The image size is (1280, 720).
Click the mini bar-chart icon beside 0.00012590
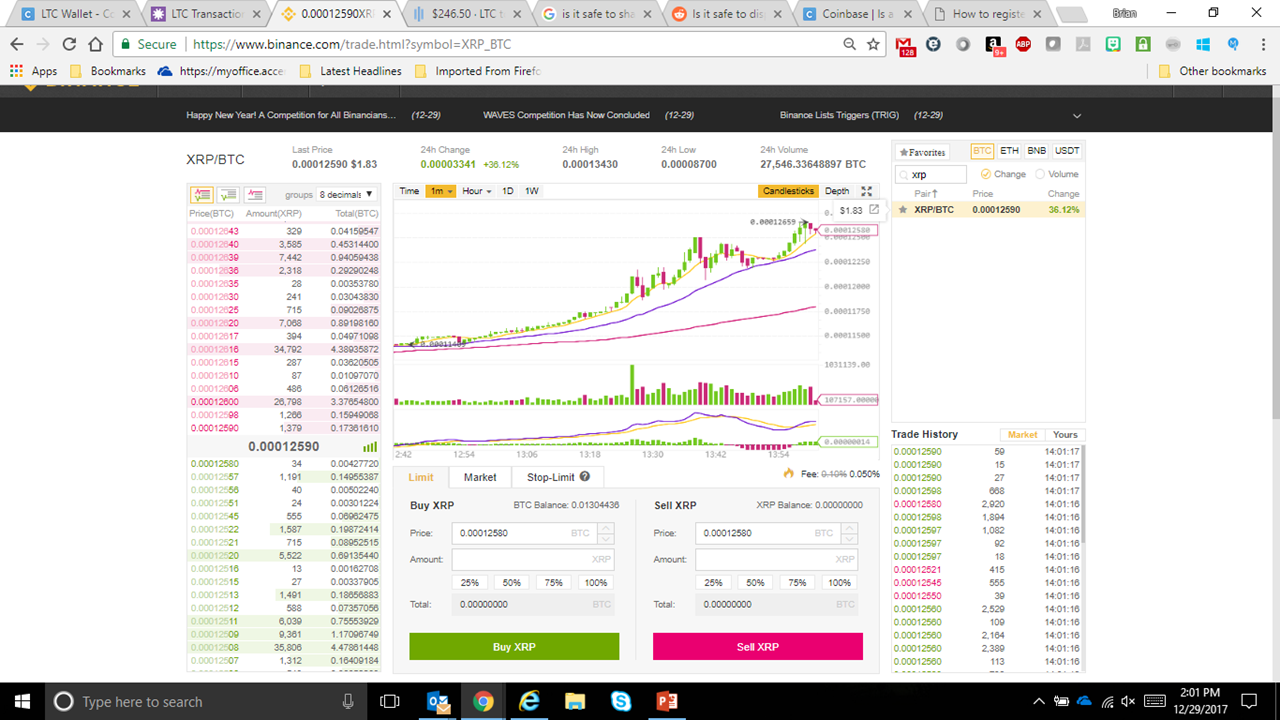pos(371,446)
